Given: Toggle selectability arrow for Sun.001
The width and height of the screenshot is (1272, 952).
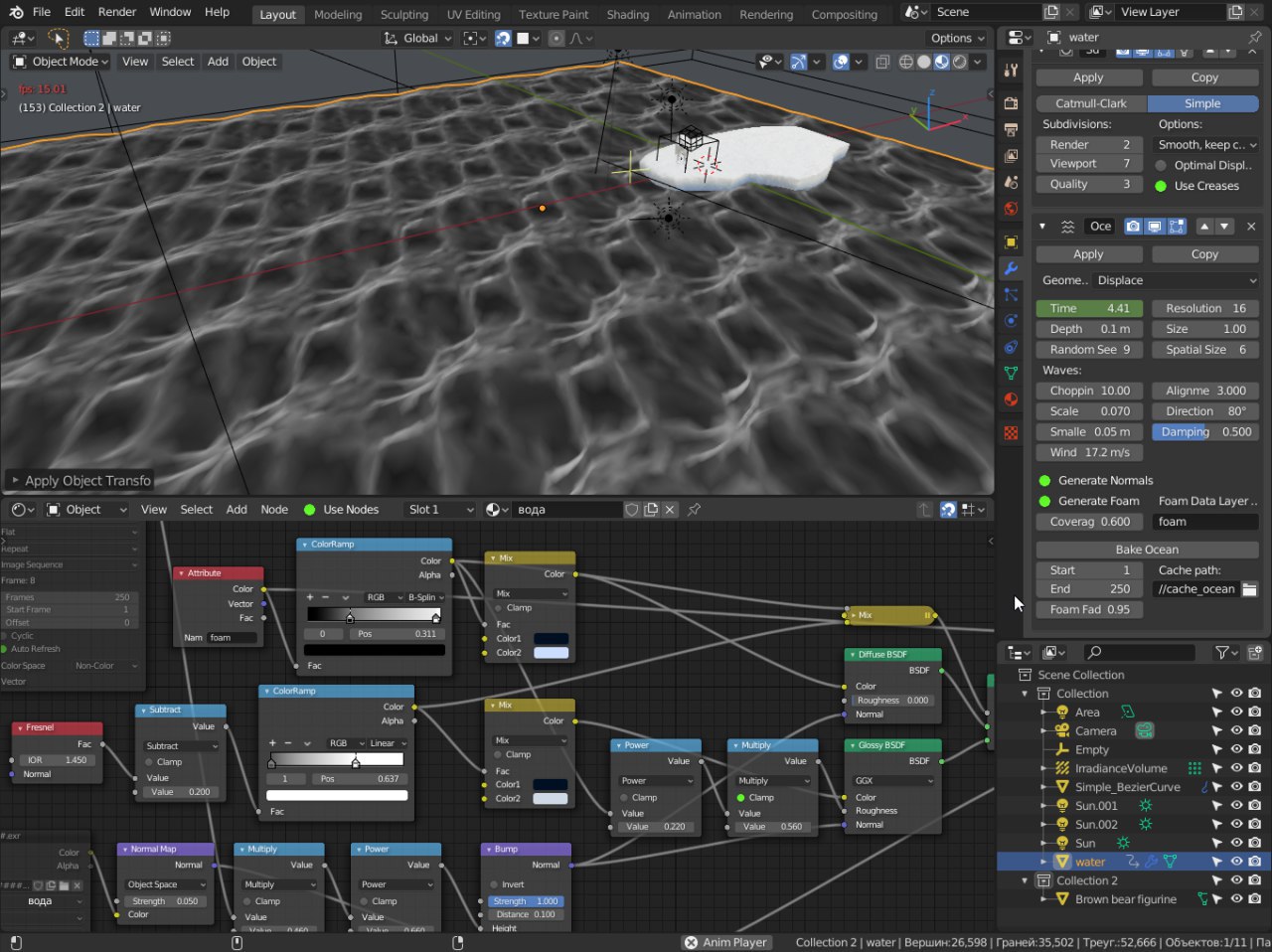Looking at the screenshot, I should 1217,806.
